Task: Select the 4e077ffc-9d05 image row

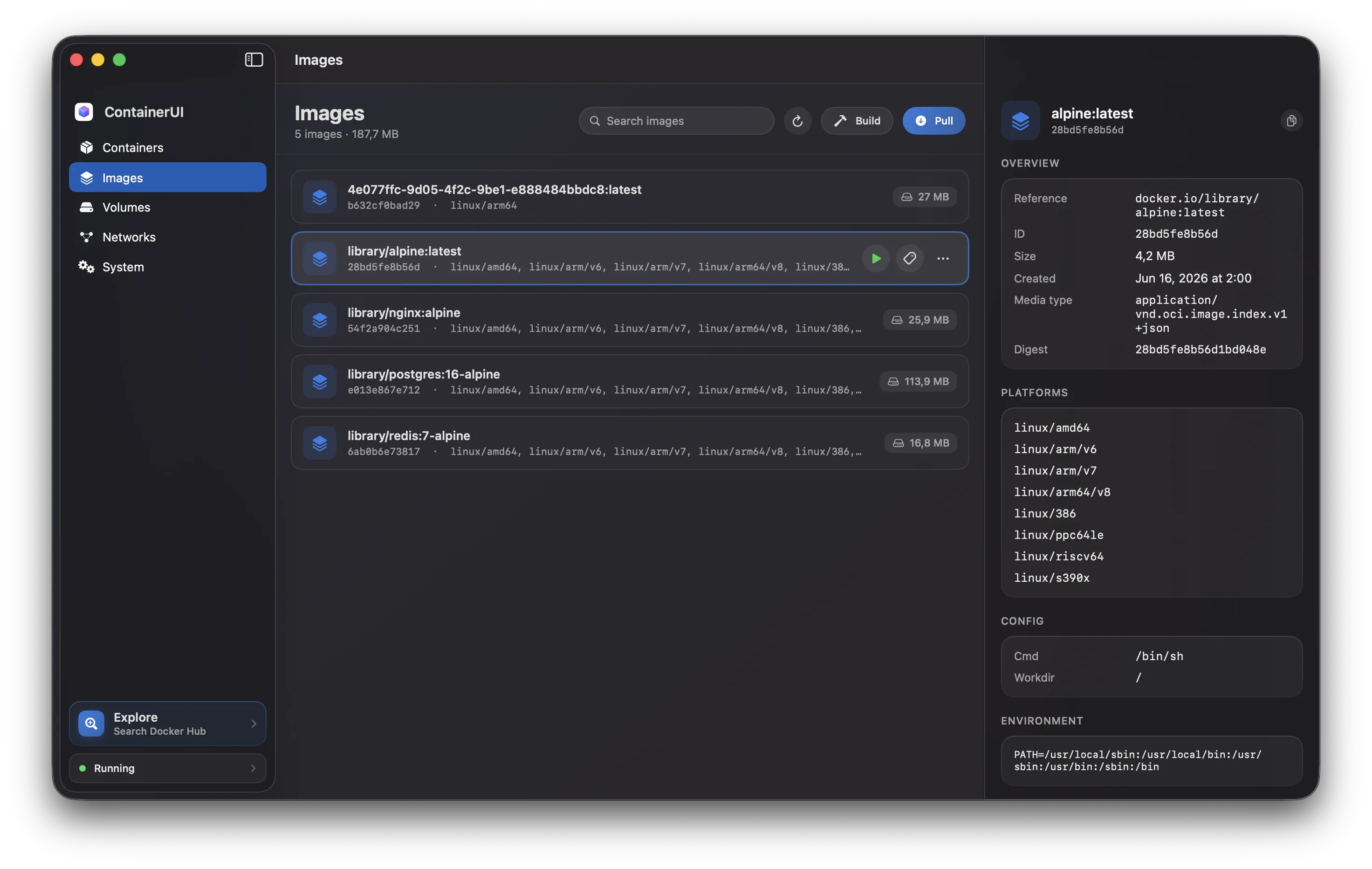Action: click(x=630, y=197)
